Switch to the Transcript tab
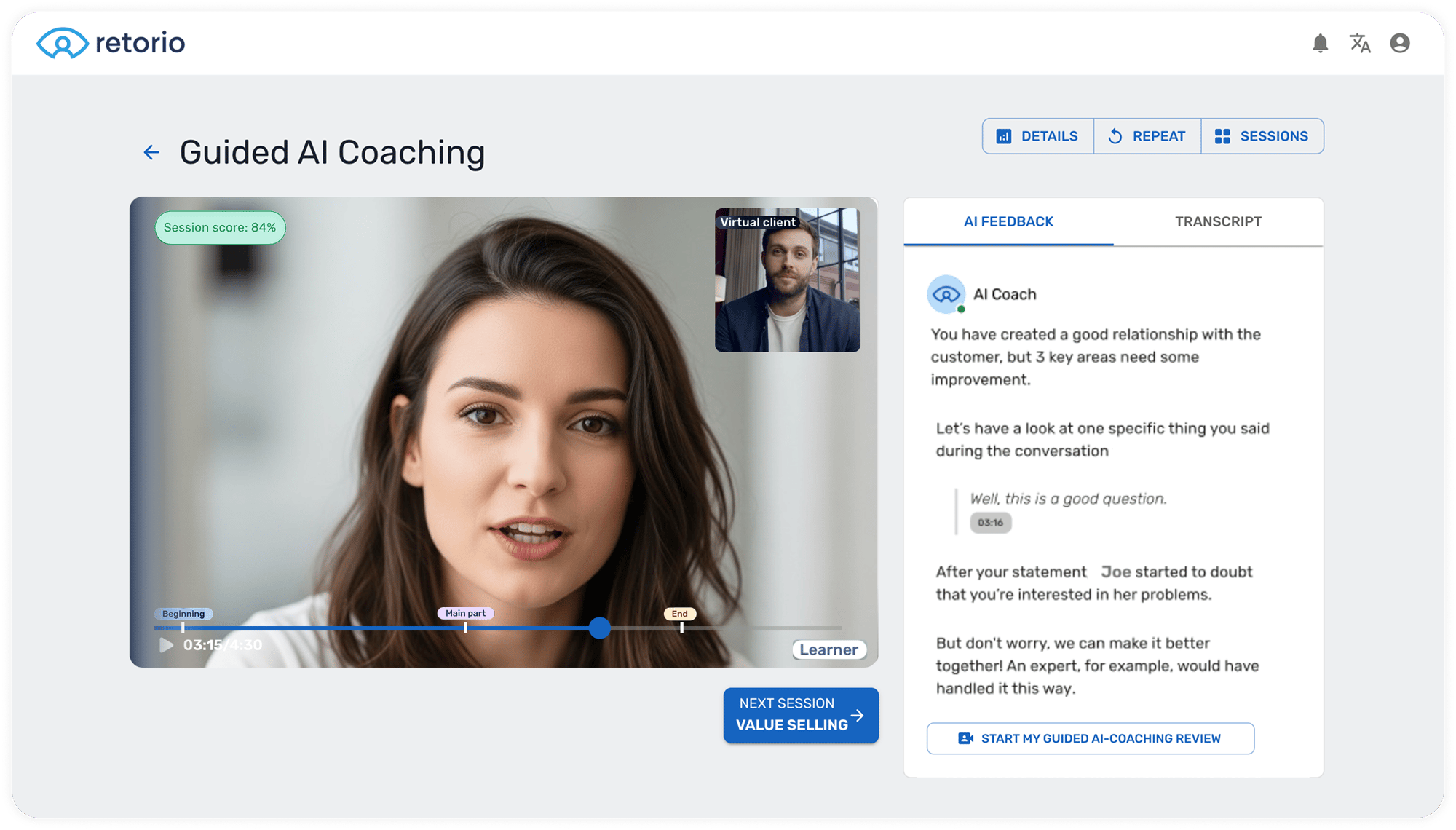This screenshot has height=830, width=1456. [x=1218, y=221]
